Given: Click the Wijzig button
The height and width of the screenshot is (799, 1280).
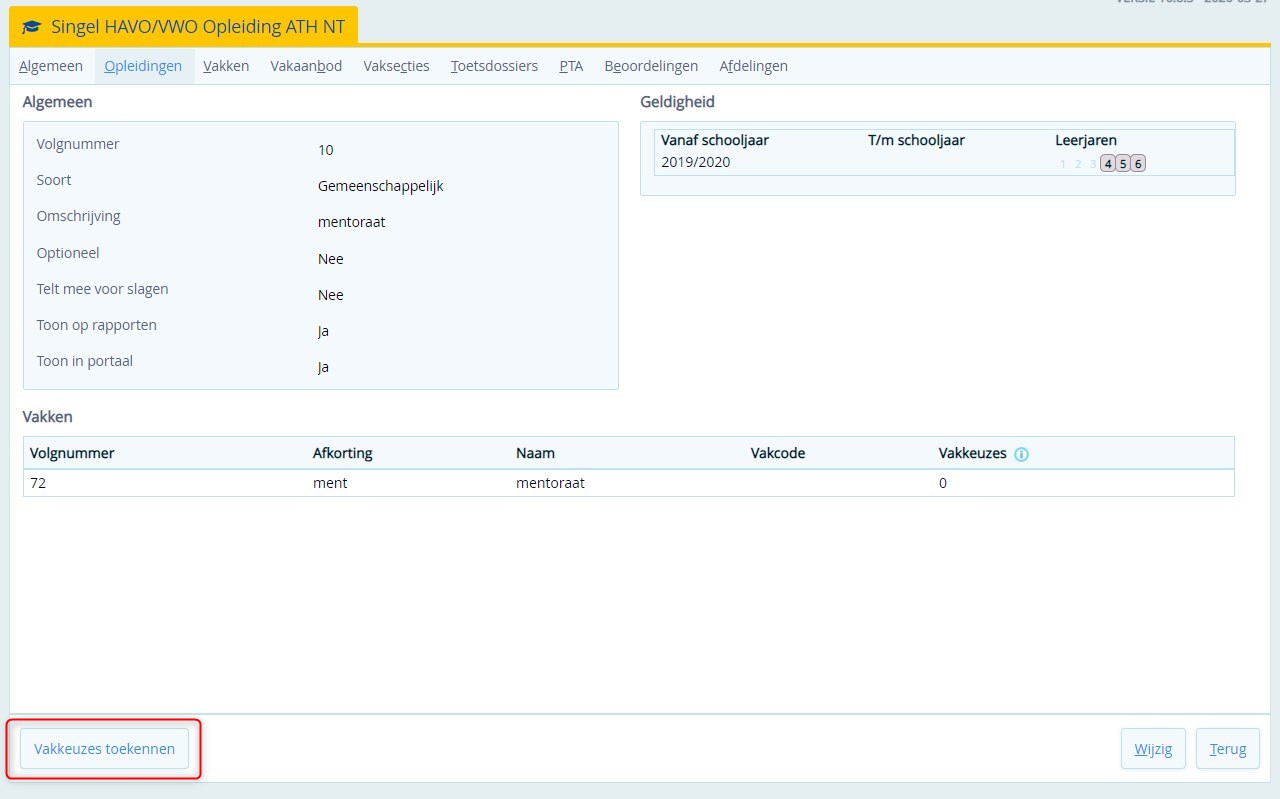Looking at the screenshot, I should click(x=1153, y=748).
